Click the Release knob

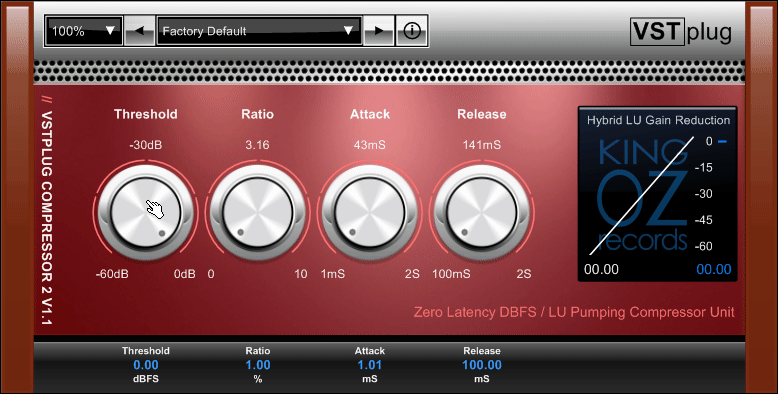click(482, 212)
